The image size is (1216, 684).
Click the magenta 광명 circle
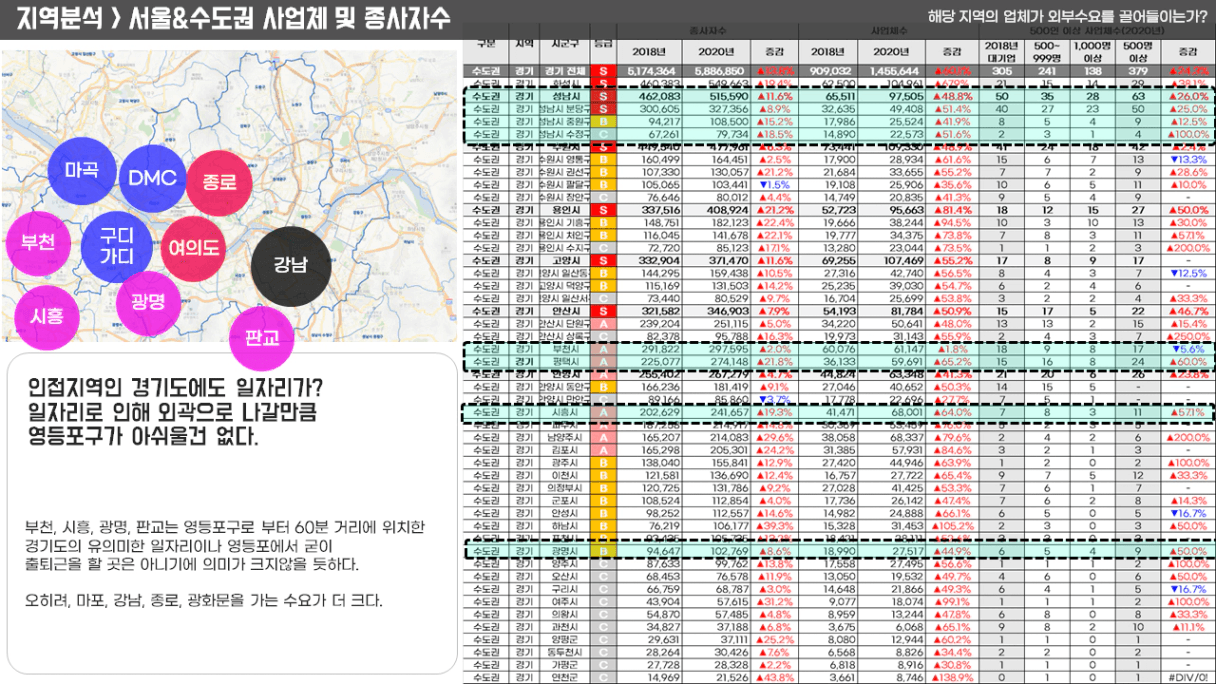(148, 301)
